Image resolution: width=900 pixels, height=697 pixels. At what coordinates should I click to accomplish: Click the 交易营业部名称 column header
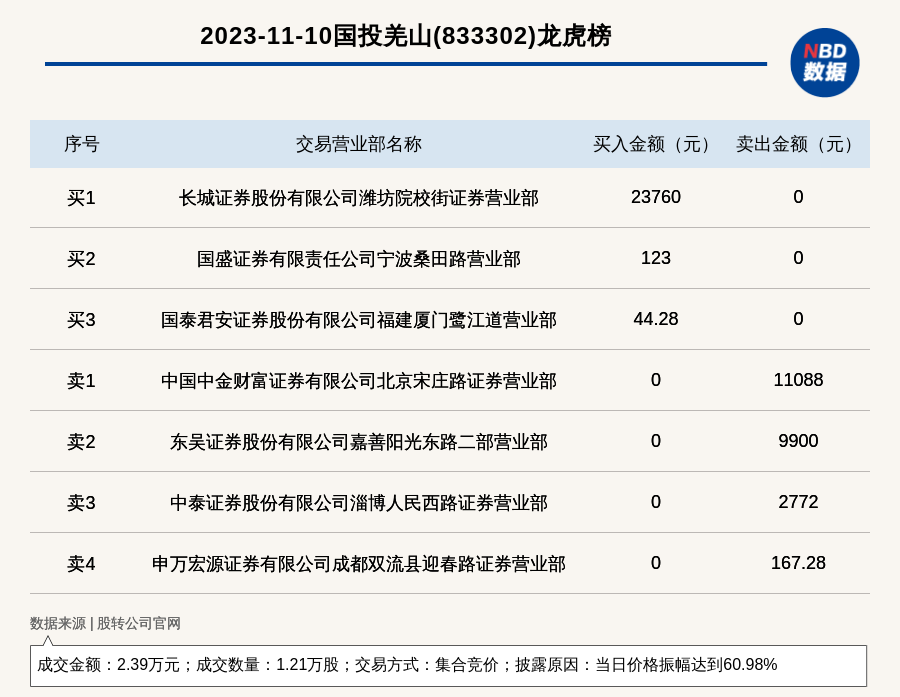click(x=359, y=144)
